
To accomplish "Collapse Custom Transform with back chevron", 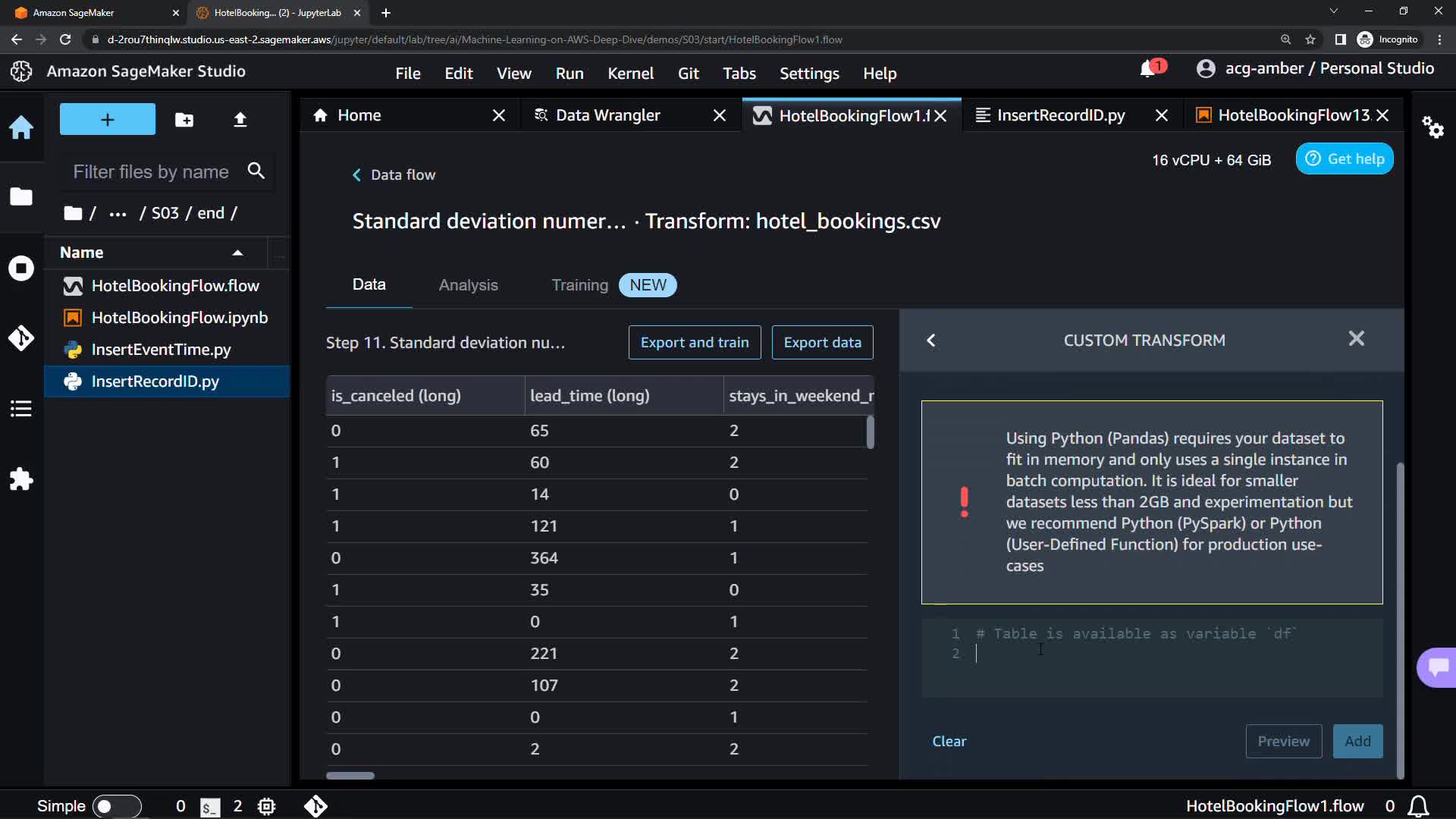I will [931, 340].
